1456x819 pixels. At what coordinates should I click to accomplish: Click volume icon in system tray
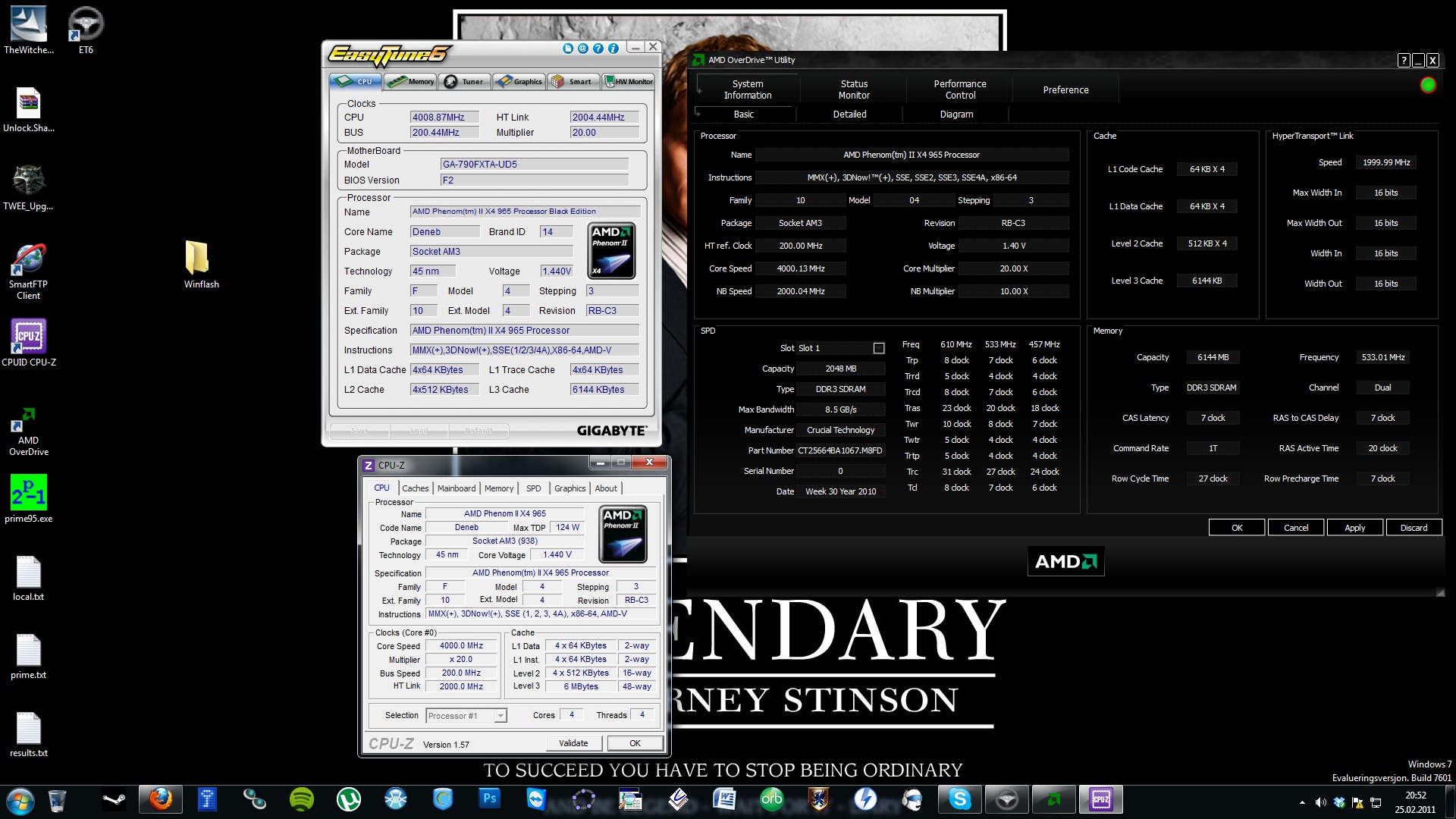[x=1320, y=802]
